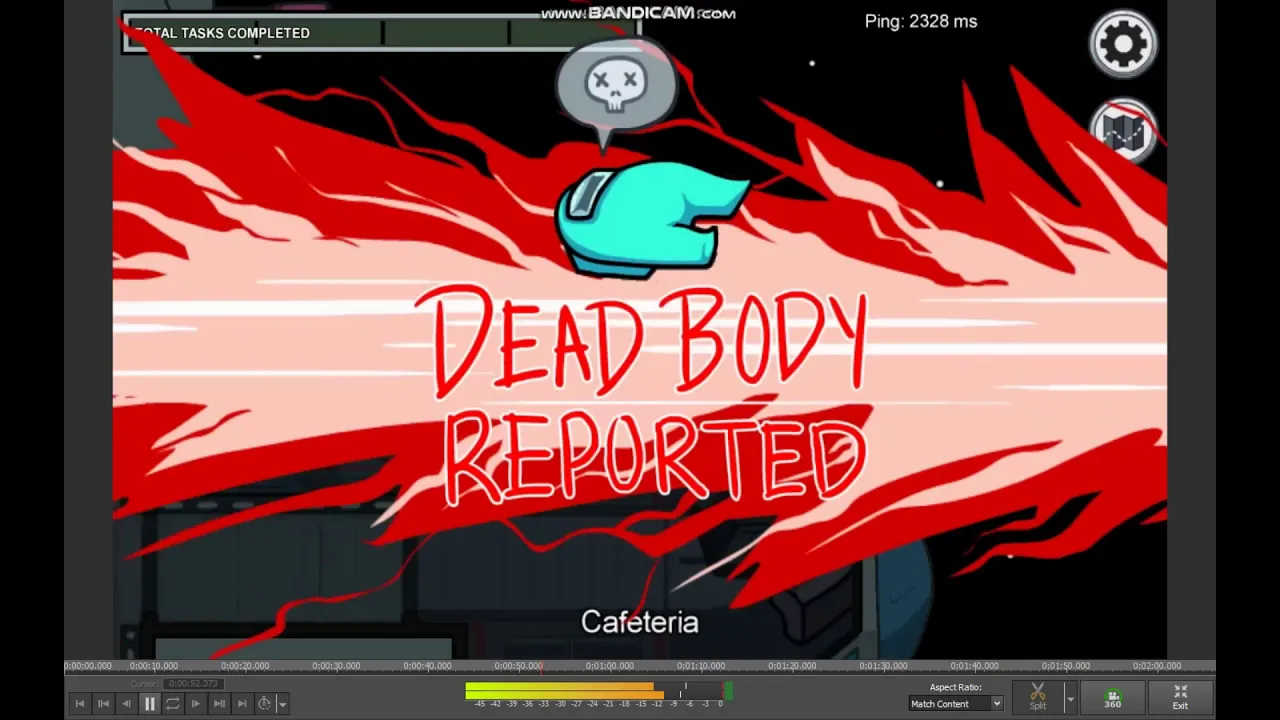Open the game settings gear icon
Viewport: 1280px width, 720px height.
tap(1123, 44)
